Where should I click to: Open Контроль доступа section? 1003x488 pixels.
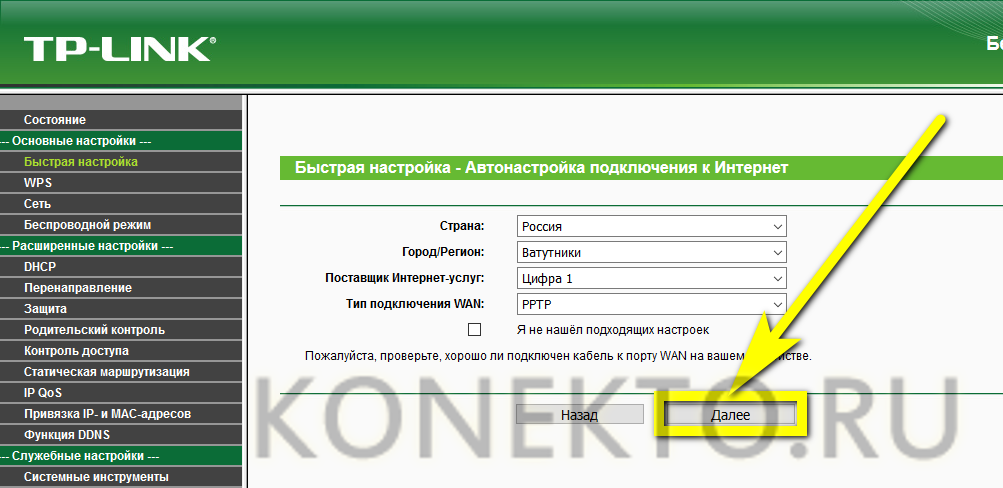(121, 351)
